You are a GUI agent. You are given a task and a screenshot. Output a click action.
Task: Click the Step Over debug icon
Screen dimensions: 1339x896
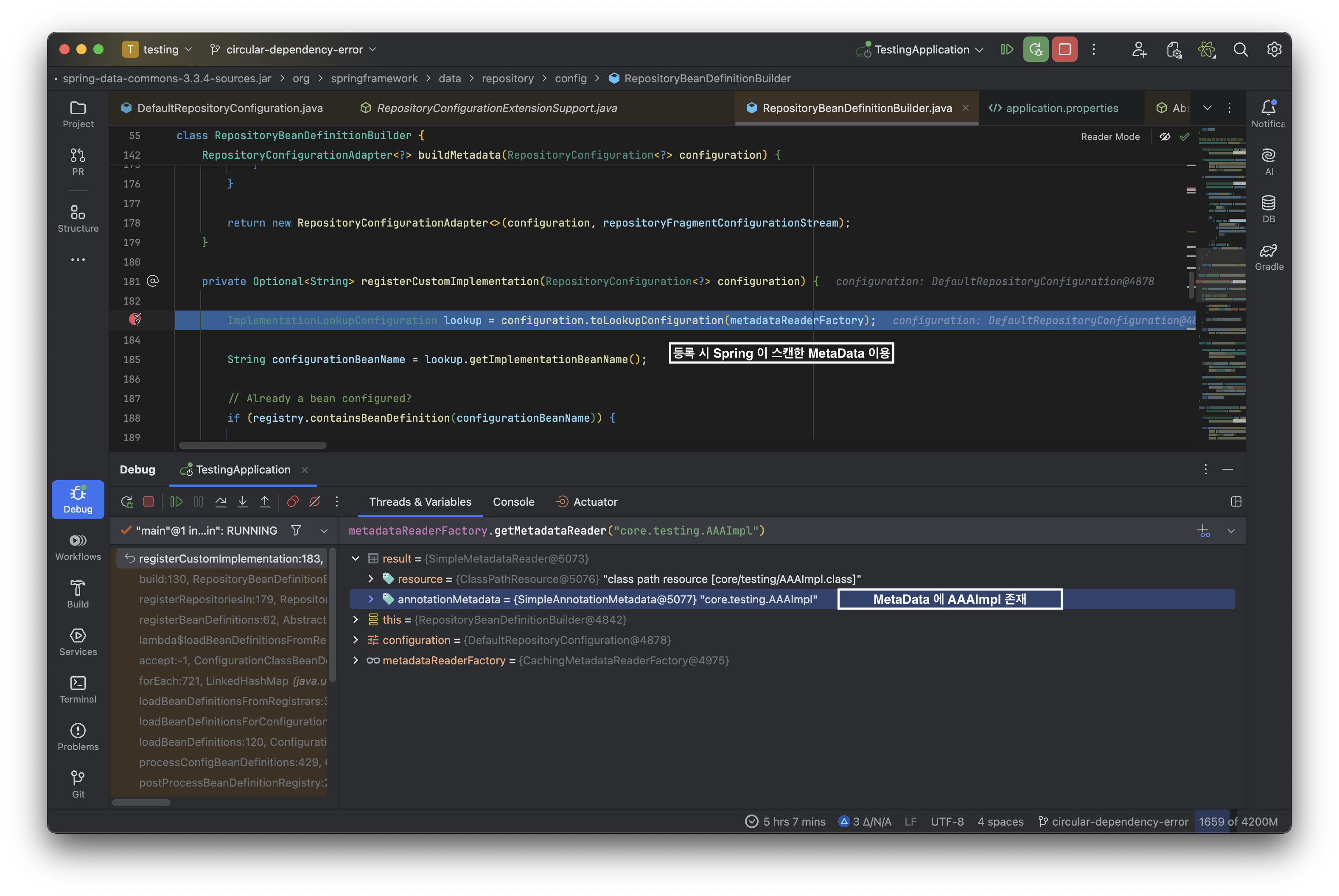[x=221, y=502]
